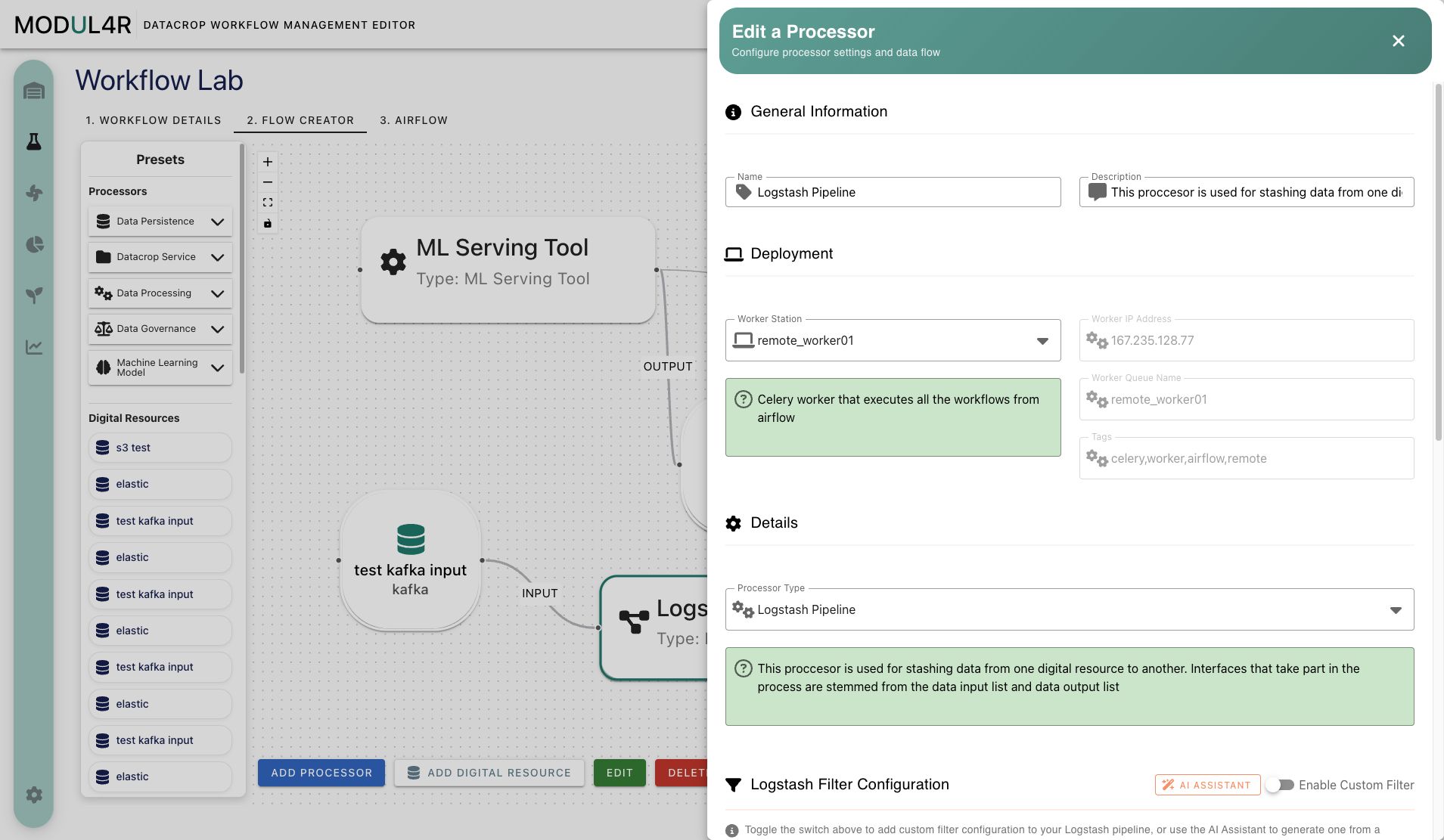The width and height of the screenshot is (1444, 840).
Task: Click the Edit panel vertical scrollbar
Action: [1438, 262]
